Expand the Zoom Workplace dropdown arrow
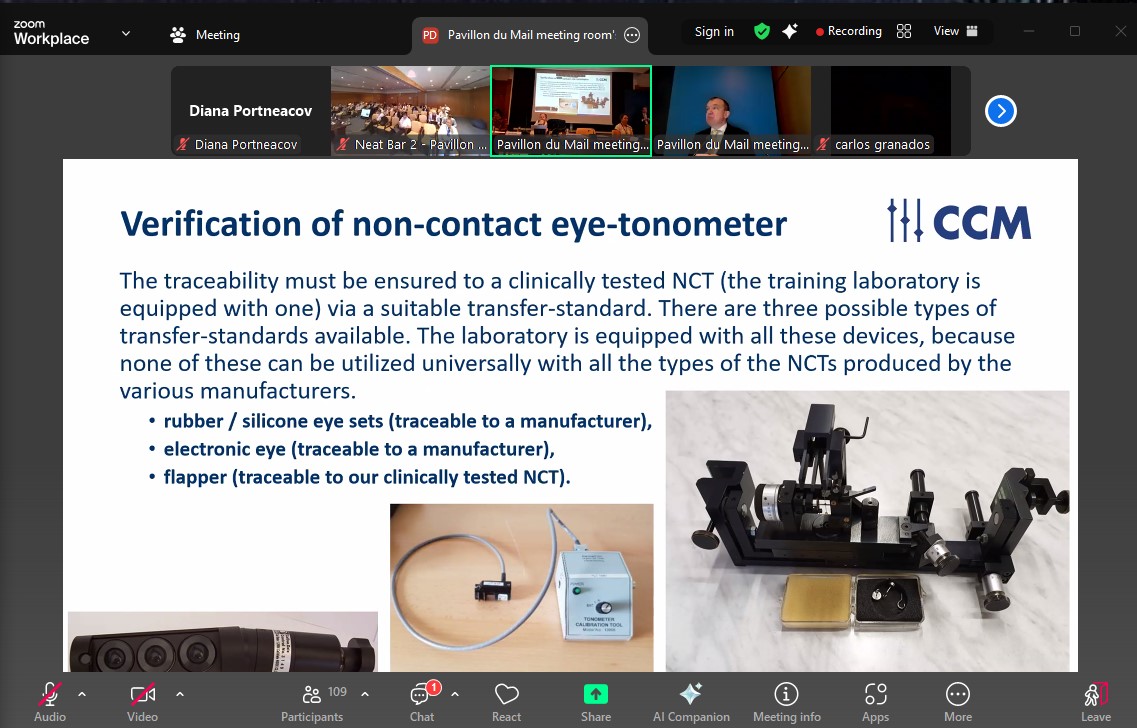 [x=126, y=34]
